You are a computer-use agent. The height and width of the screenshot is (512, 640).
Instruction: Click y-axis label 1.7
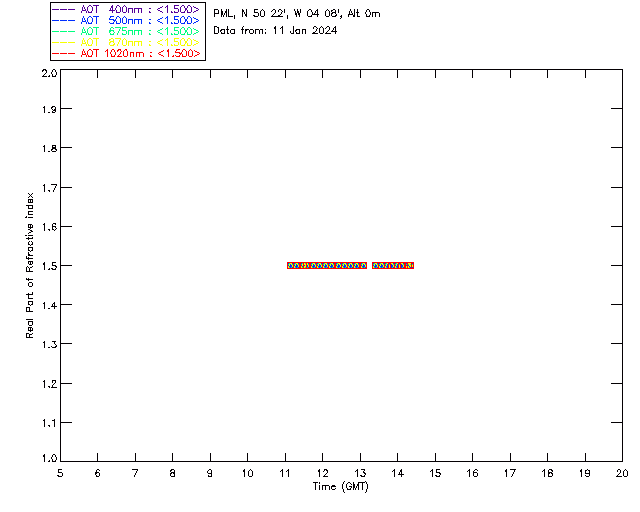click(x=49, y=188)
